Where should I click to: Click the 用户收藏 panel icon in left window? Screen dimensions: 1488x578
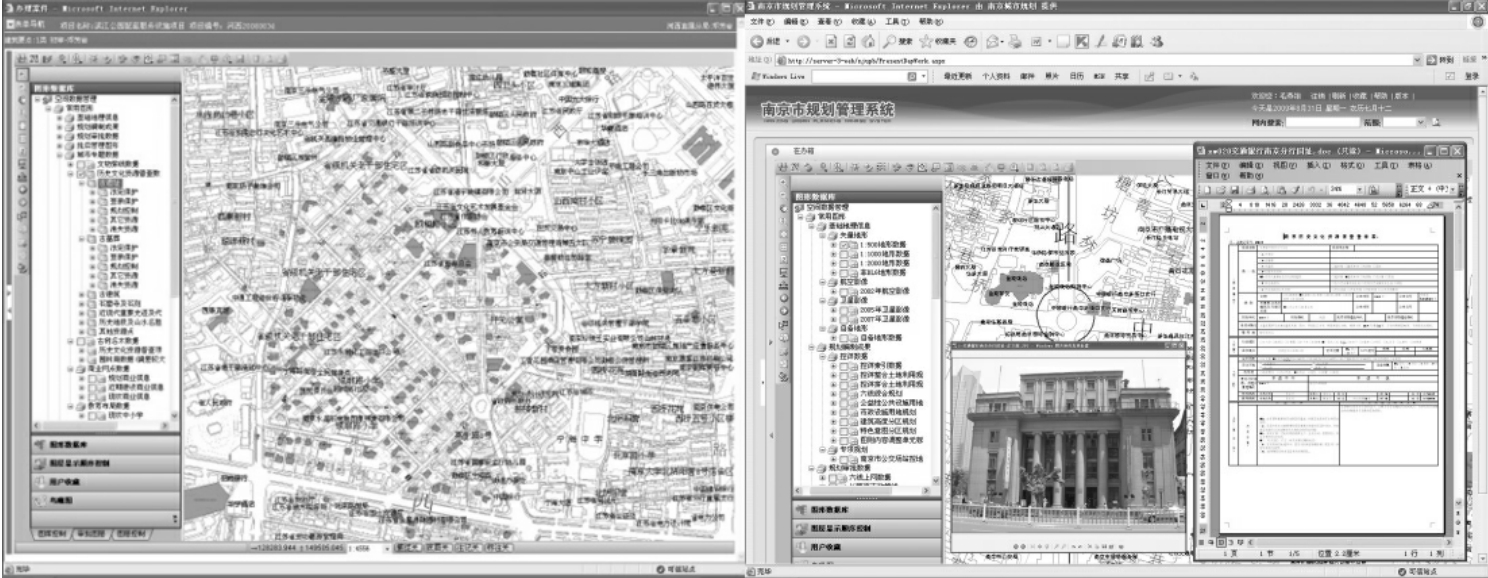pos(42,483)
